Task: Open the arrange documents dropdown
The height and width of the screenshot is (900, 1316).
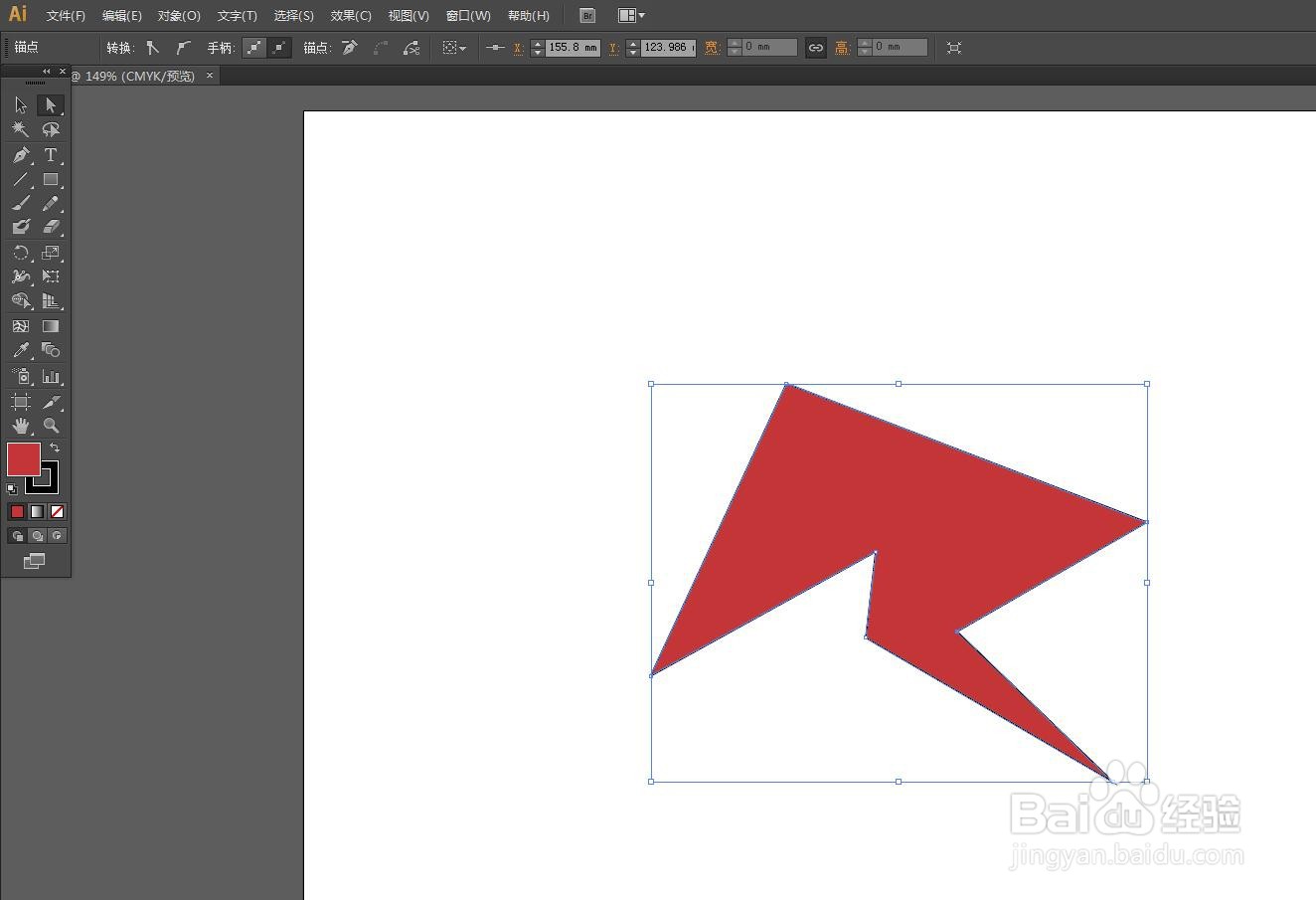Action: (631, 16)
